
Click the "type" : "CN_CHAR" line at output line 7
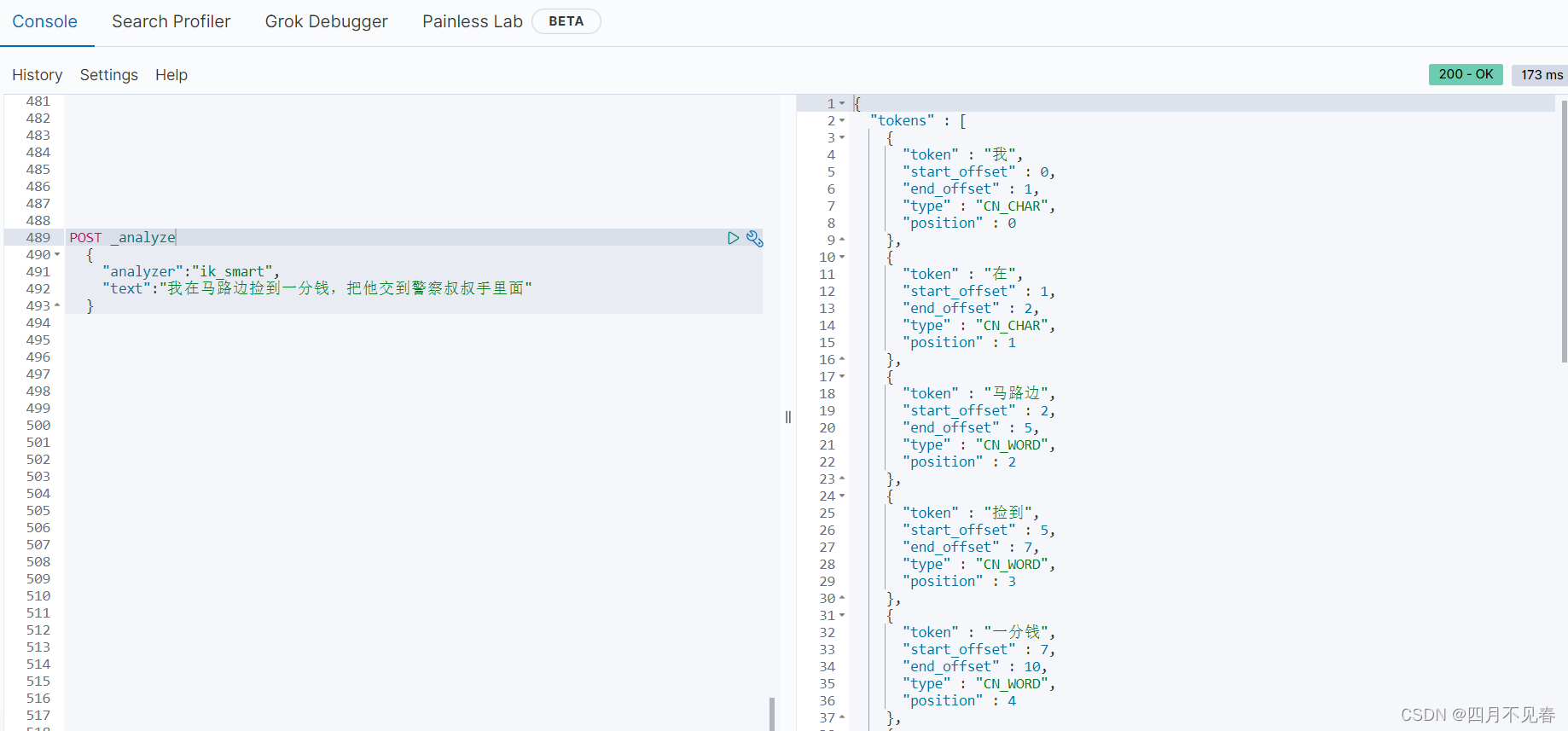pyautogui.click(x=979, y=206)
